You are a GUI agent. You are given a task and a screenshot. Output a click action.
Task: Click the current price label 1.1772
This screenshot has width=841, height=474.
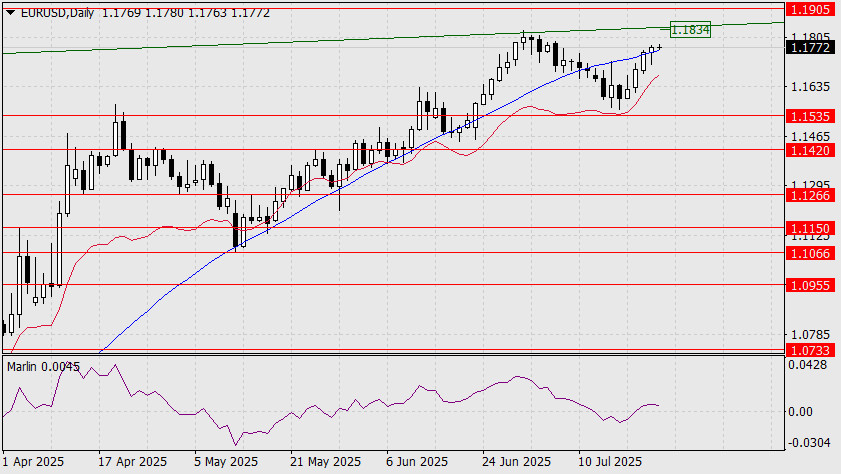click(x=810, y=48)
